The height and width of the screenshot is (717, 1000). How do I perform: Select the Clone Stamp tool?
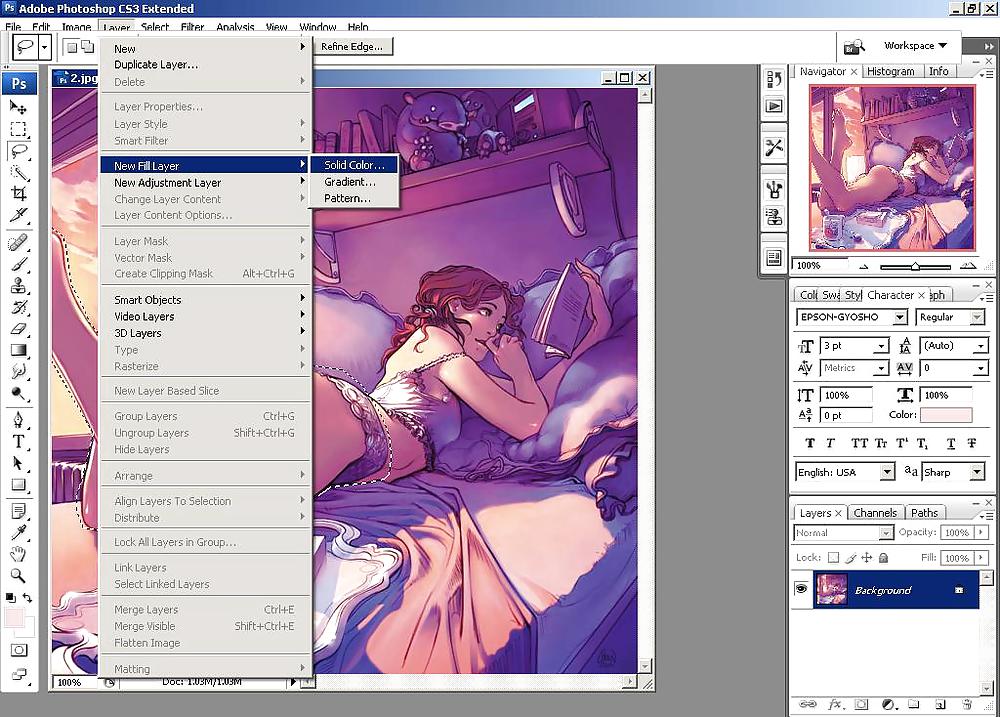coord(18,285)
